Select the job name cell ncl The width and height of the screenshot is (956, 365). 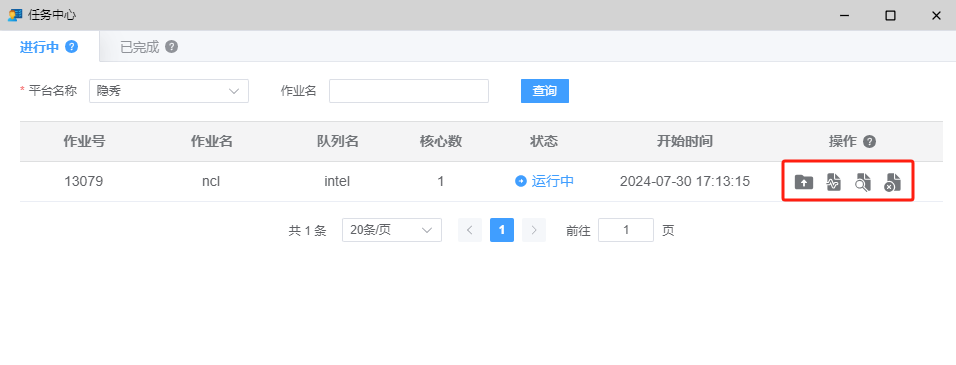tap(210, 181)
